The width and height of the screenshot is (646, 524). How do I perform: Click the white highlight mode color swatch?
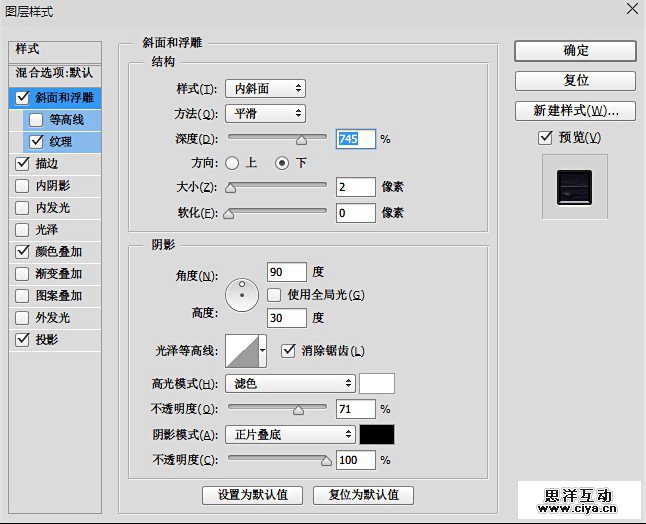tap(377, 383)
